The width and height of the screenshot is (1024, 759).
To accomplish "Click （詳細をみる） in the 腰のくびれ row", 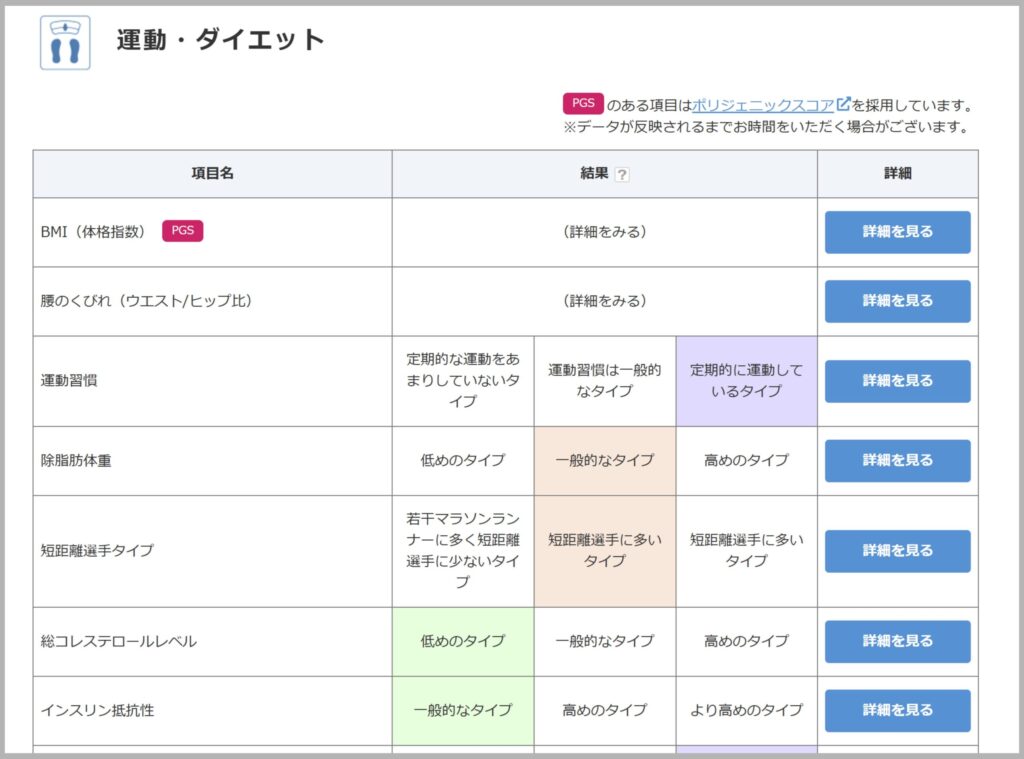I will (x=605, y=301).
